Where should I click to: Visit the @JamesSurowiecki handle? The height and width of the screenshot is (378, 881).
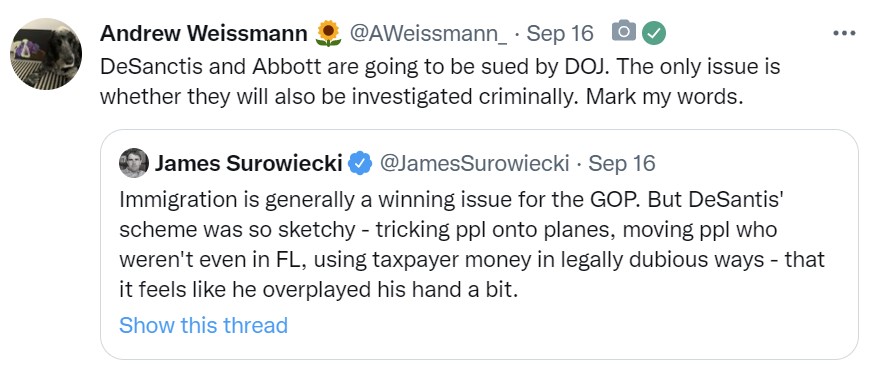[x=474, y=163]
